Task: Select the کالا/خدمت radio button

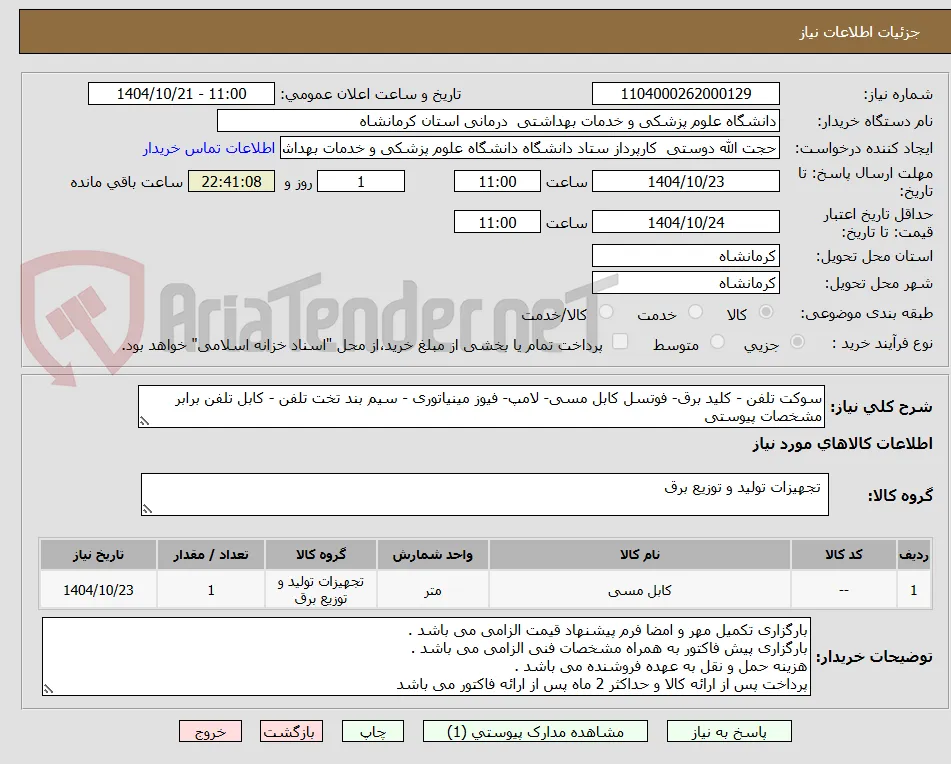Action: (x=606, y=312)
